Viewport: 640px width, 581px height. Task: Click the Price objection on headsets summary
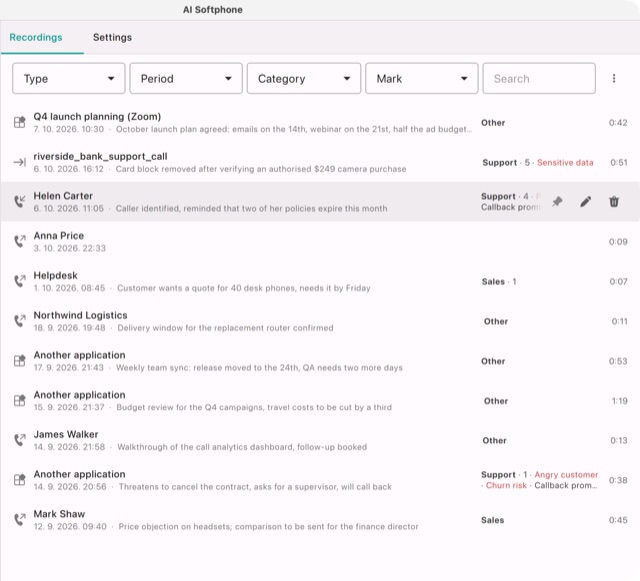(269, 527)
